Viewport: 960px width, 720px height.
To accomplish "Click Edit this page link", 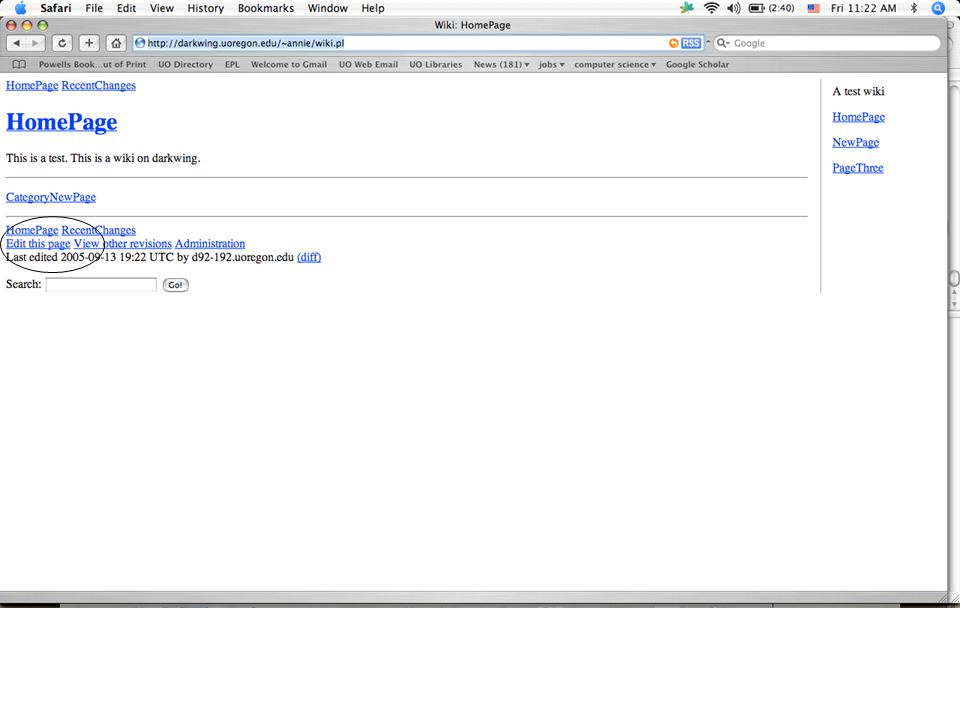I will point(38,244).
